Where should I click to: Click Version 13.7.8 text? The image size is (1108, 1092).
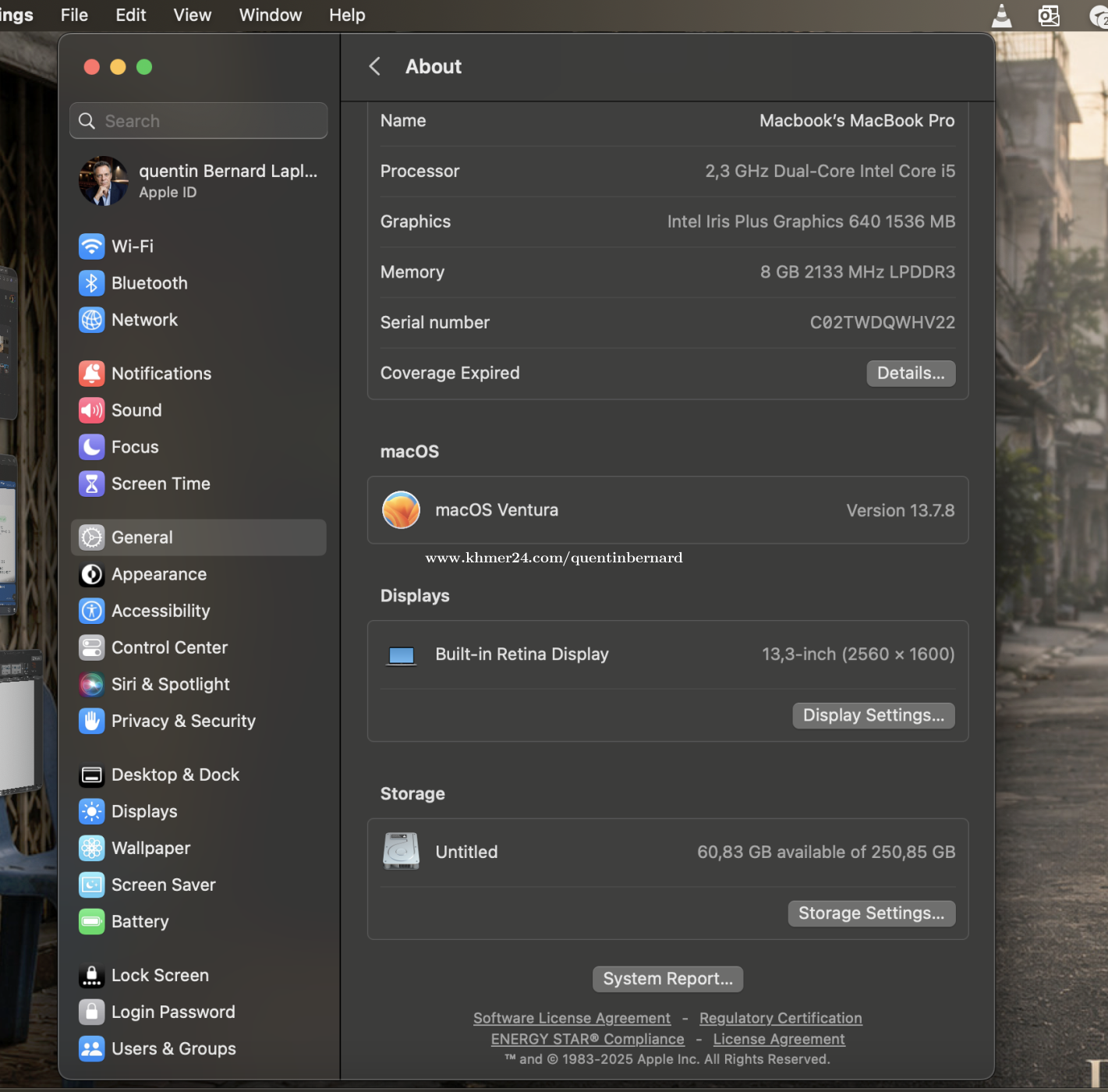tap(901, 510)
